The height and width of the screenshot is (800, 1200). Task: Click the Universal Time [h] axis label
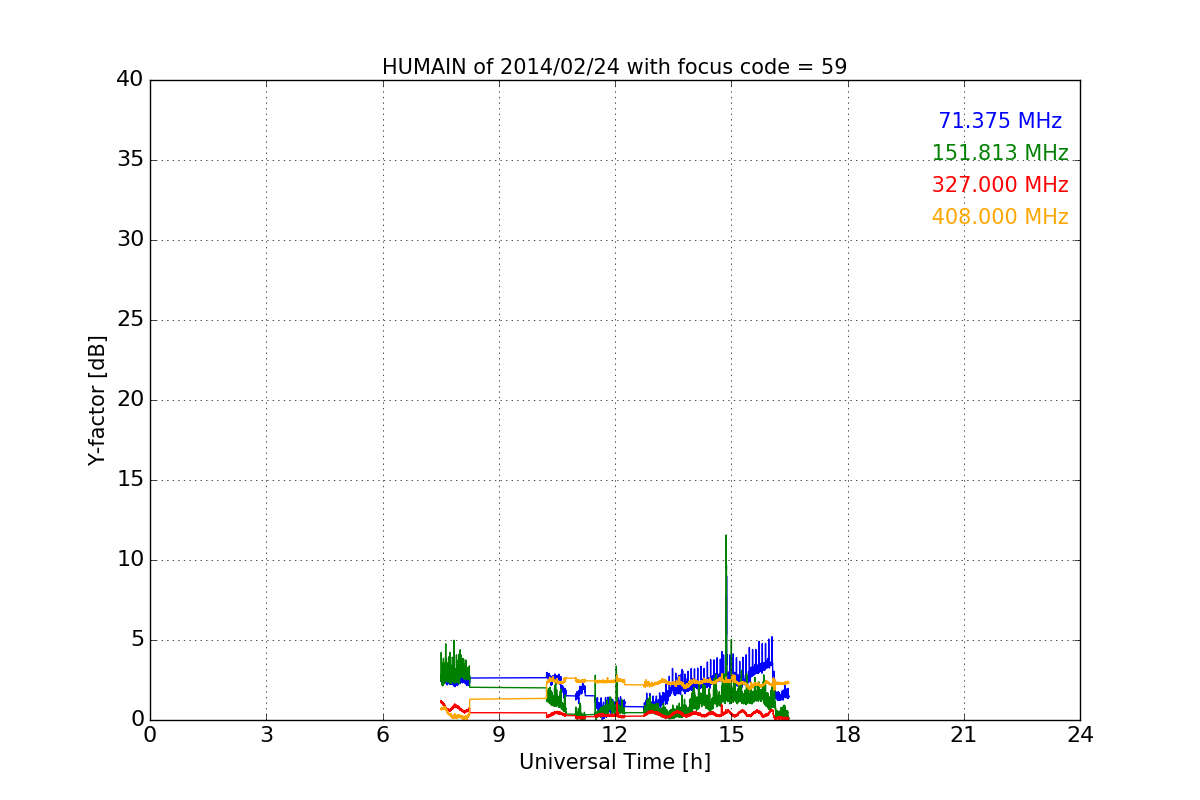pos(614,762)
